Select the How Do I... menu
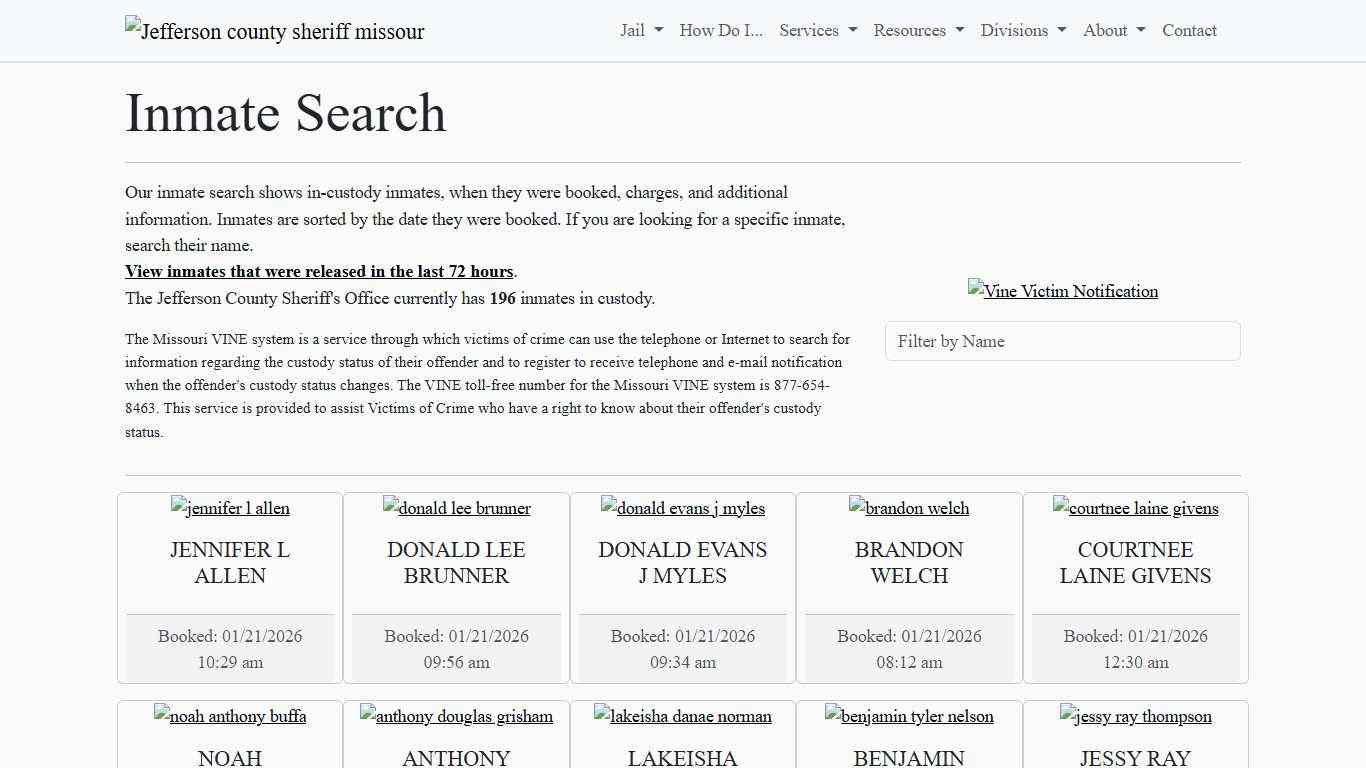 720,30
